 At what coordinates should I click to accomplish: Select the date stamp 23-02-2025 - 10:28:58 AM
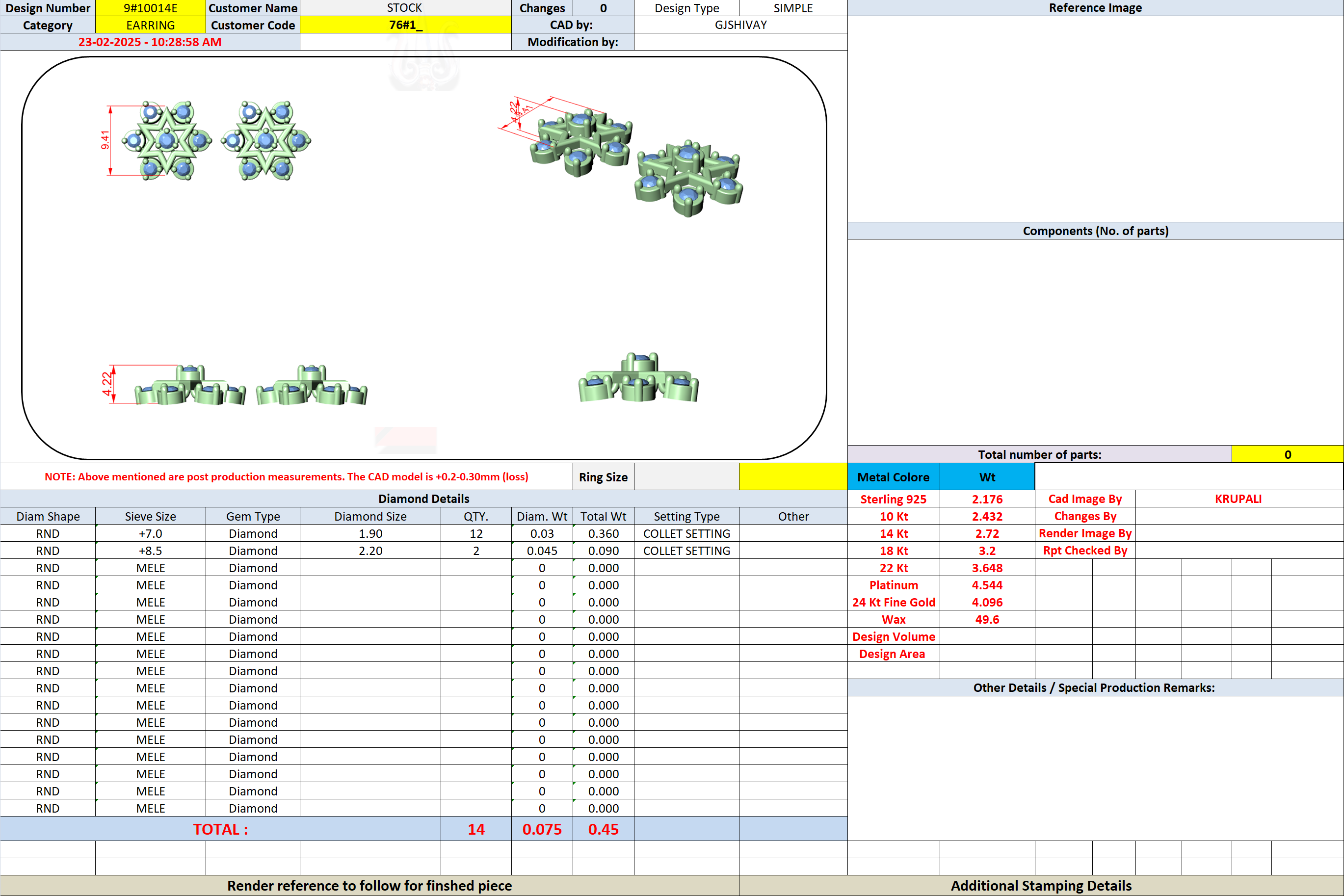(150, 42)
